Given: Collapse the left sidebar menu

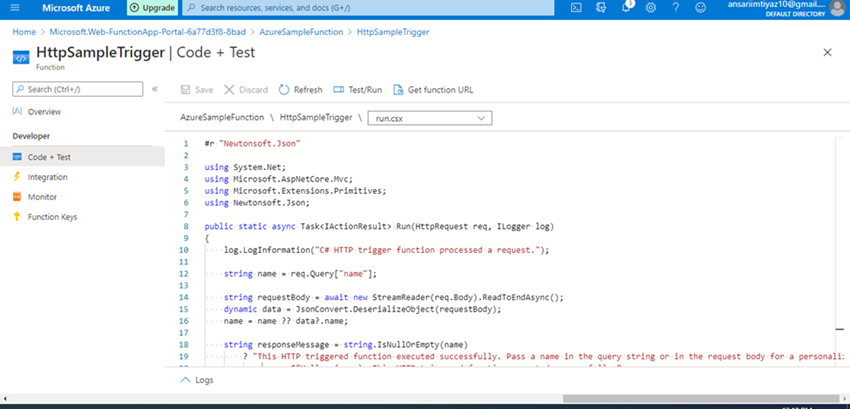Looking at the screenshot, I should [x=154, y=89].
